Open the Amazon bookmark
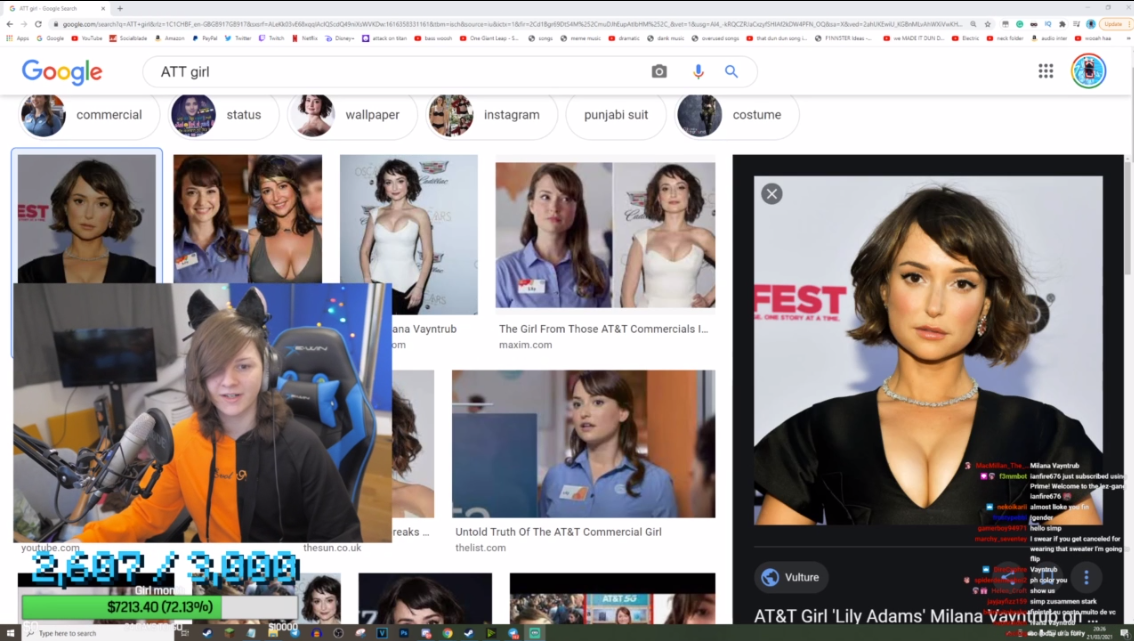The height and width of the screenshot is (641, 1134). (x=170, y=38)
